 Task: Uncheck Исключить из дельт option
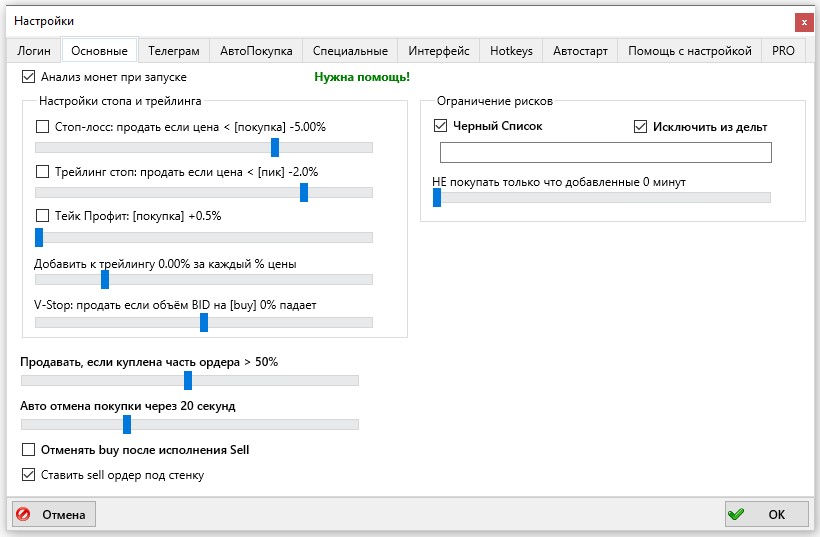(x=641, y=126)
